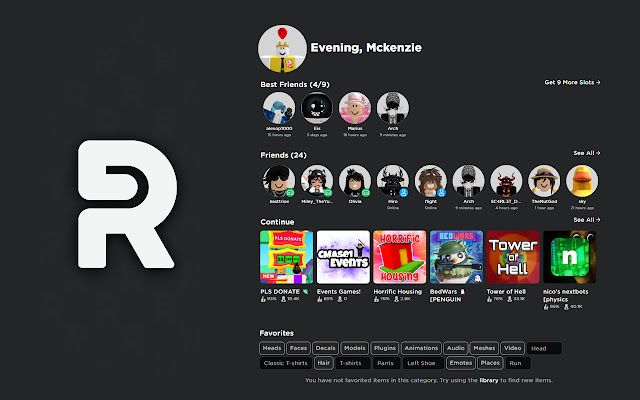Select the Faces favorites category
640x400 pixels.
coord(298,348)
